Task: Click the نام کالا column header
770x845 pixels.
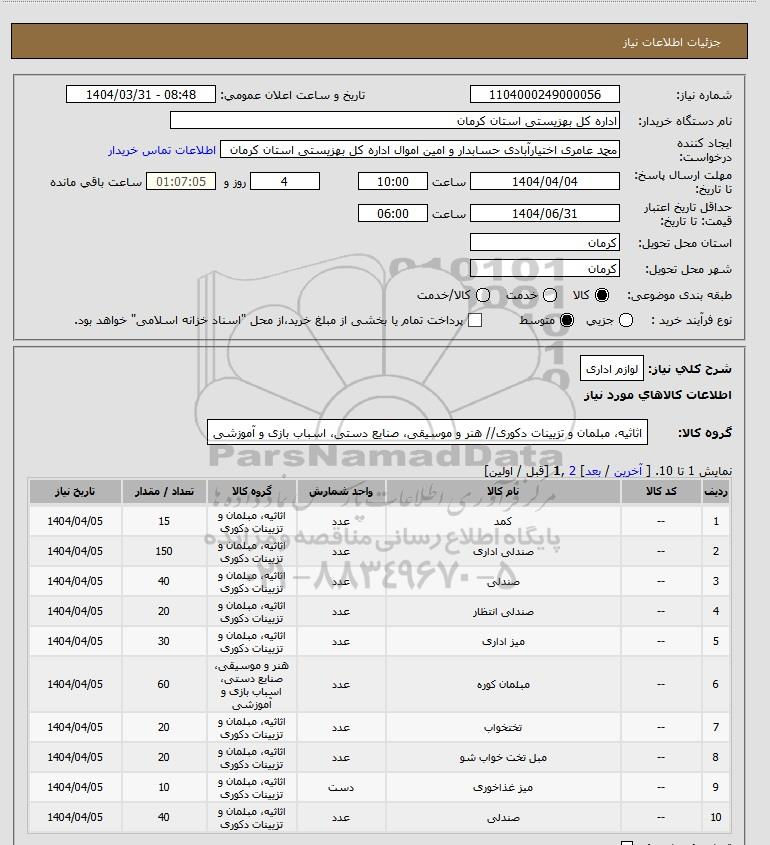Action: coord(503,491)
